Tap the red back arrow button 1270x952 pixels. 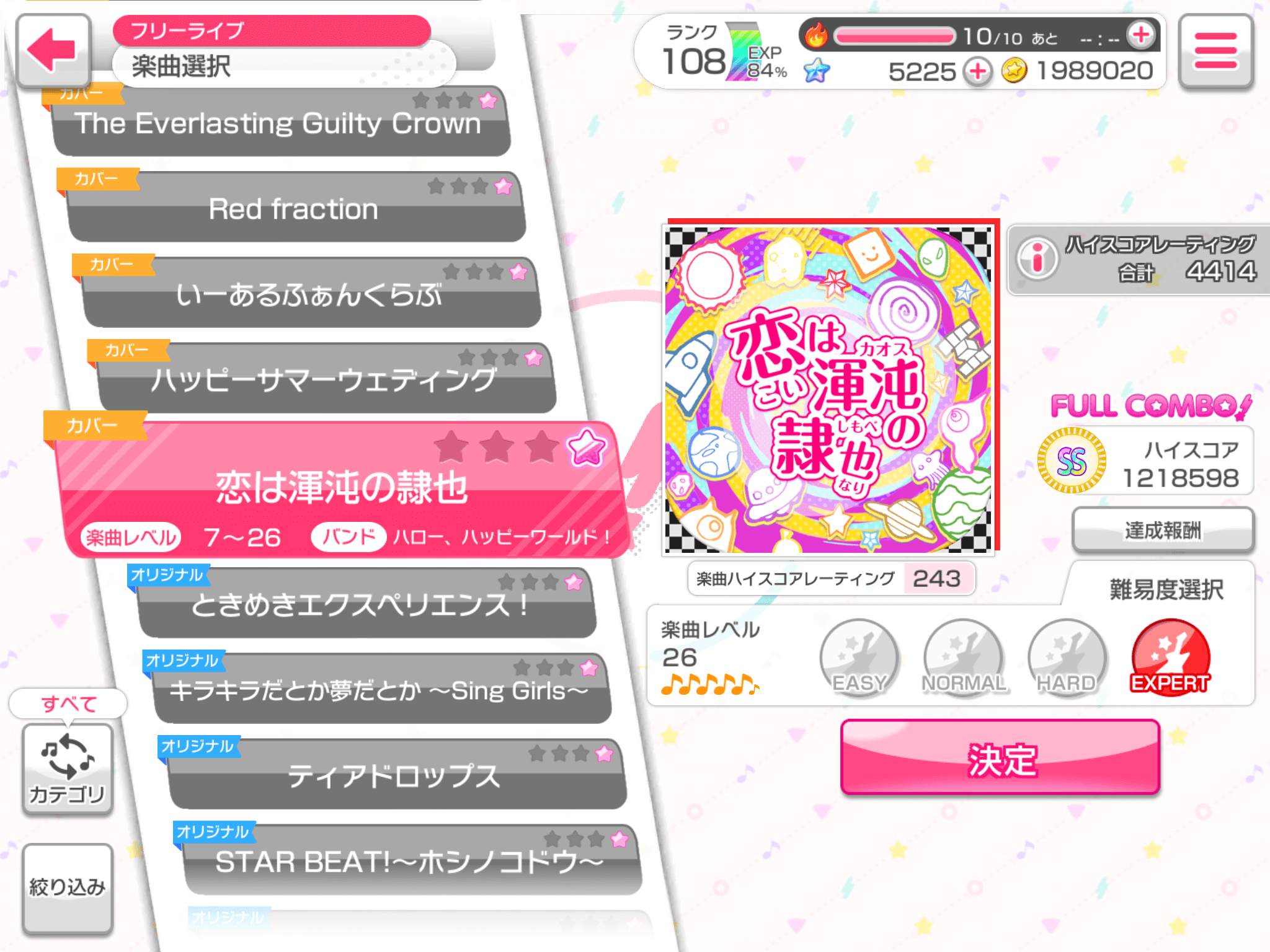pyautogui.click(x=54, y=51)
